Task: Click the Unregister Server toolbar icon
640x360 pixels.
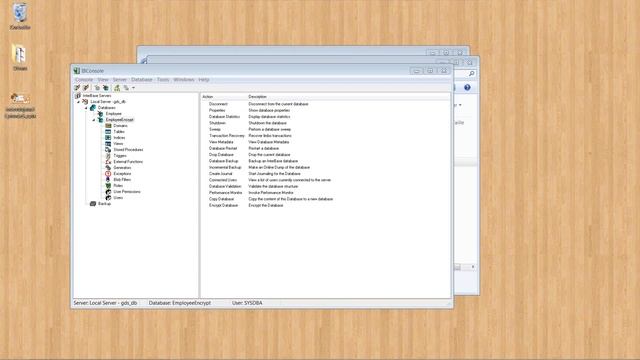Action: (x=86, y=88)
